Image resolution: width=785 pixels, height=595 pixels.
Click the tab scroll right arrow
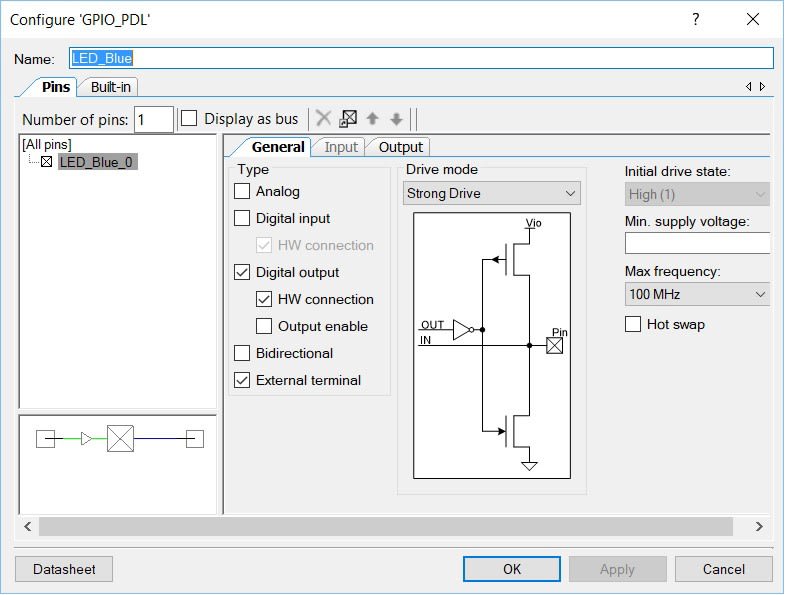pyautogui.click(x=762, y=87)
